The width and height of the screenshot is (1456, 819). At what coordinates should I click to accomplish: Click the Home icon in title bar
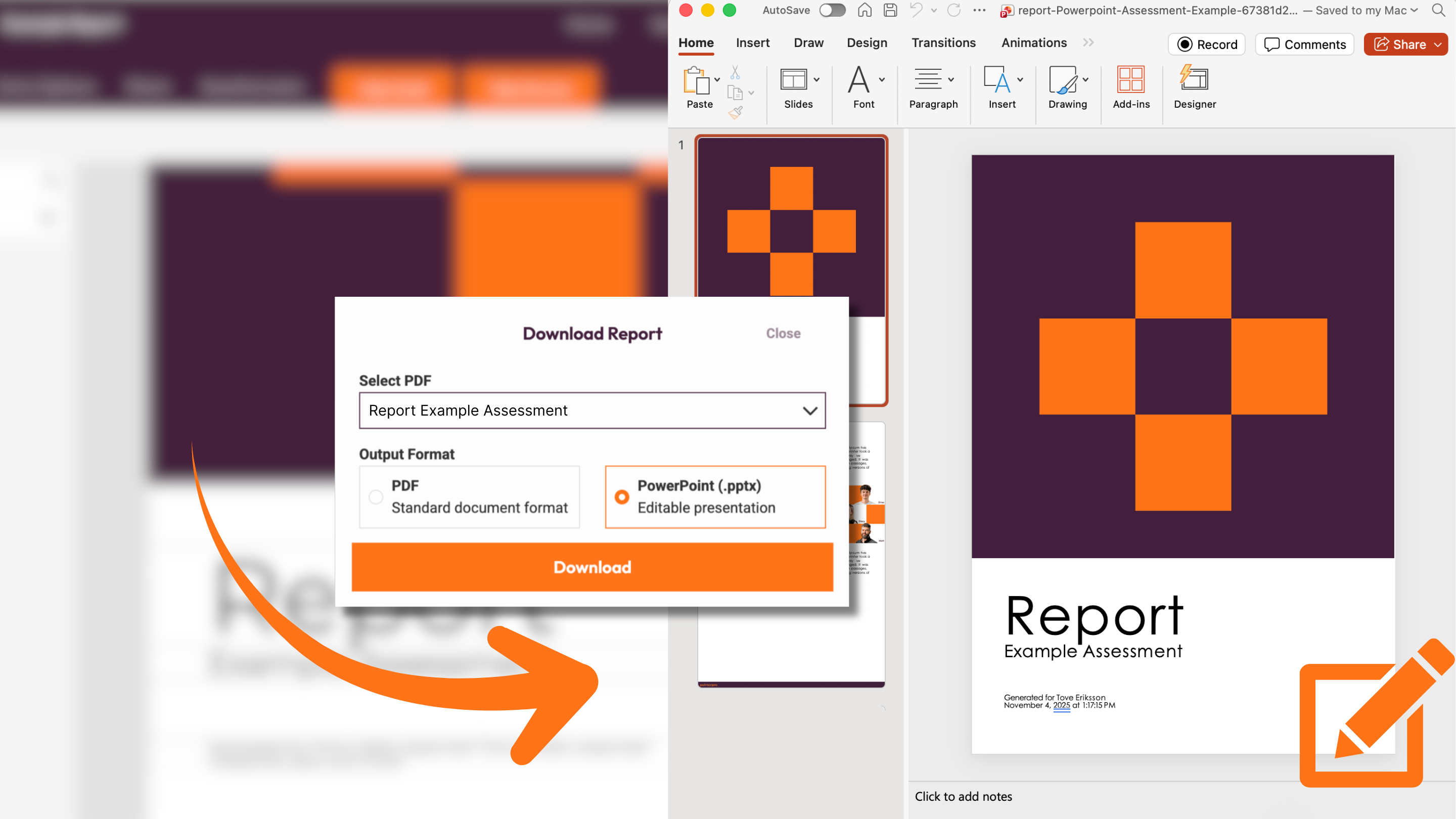[x=864, y=10]
